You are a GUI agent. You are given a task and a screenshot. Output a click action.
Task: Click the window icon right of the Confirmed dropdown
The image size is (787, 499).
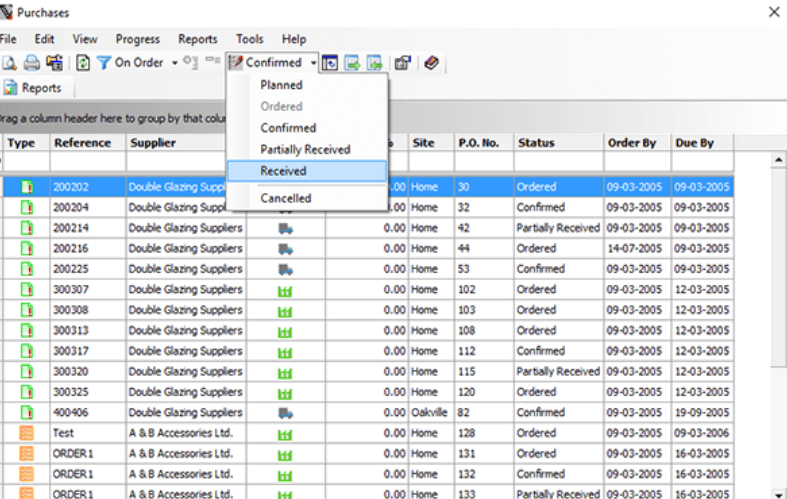point(330,63)
